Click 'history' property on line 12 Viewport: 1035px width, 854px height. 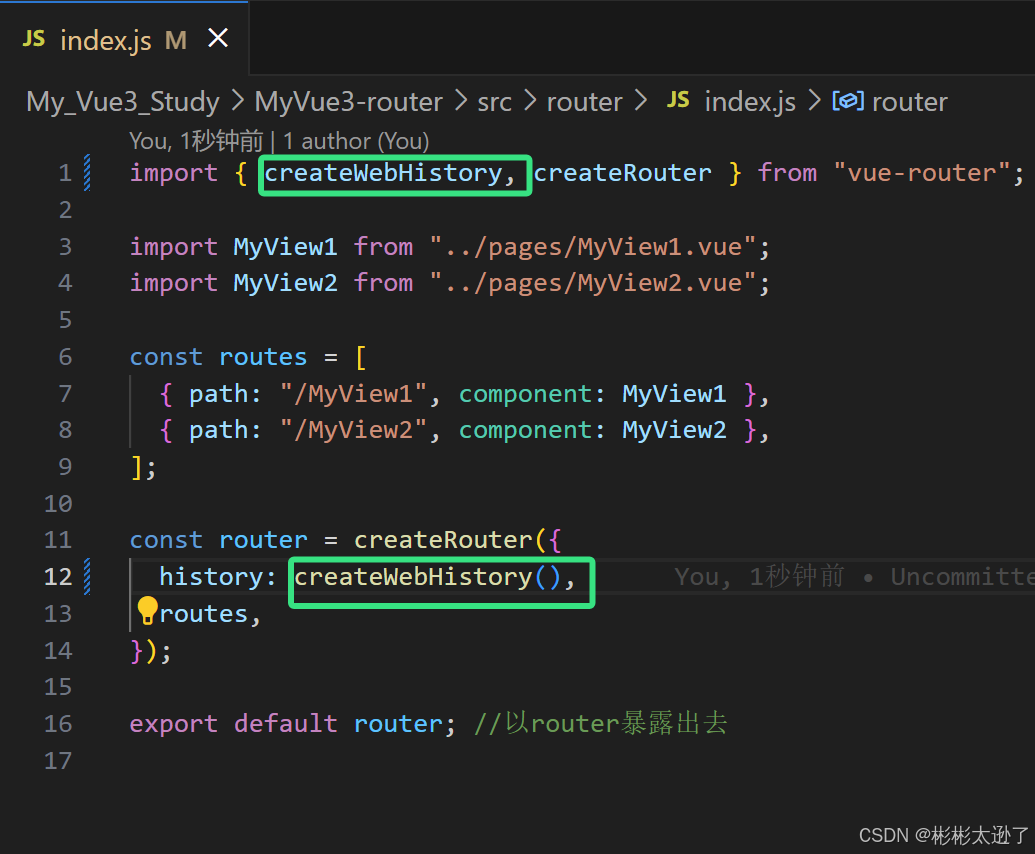(211, 577)
